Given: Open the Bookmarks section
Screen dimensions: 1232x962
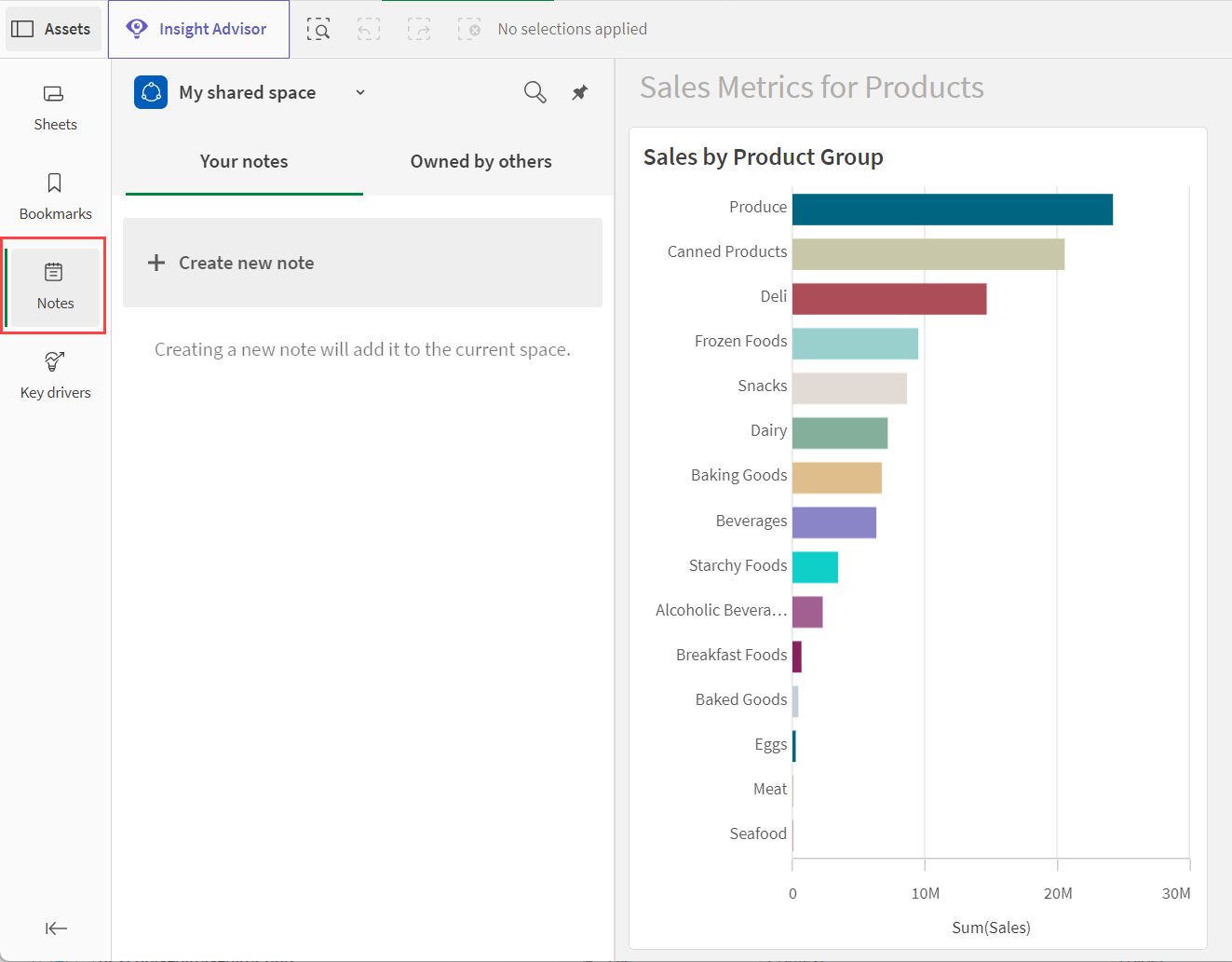Looking at the screenshot, I should [55, 197].
